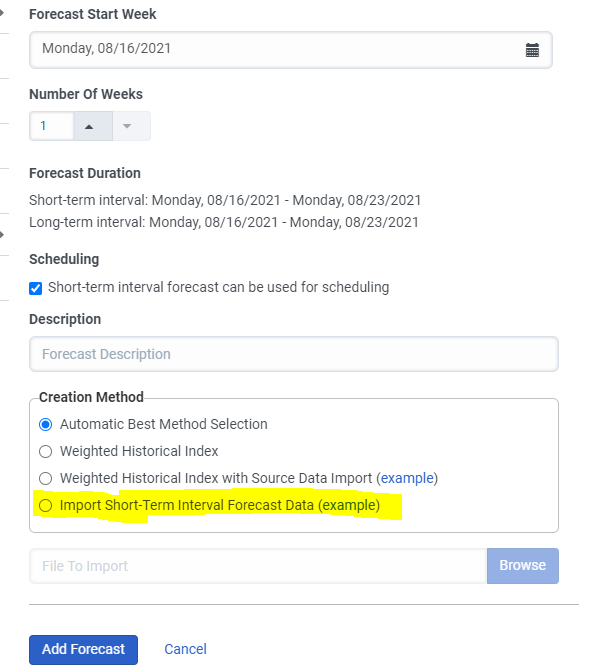Open the Forecast Start Week calendar picker
Image resolution: width=611 pixels, height=671 pixels.
pos(532,49)
